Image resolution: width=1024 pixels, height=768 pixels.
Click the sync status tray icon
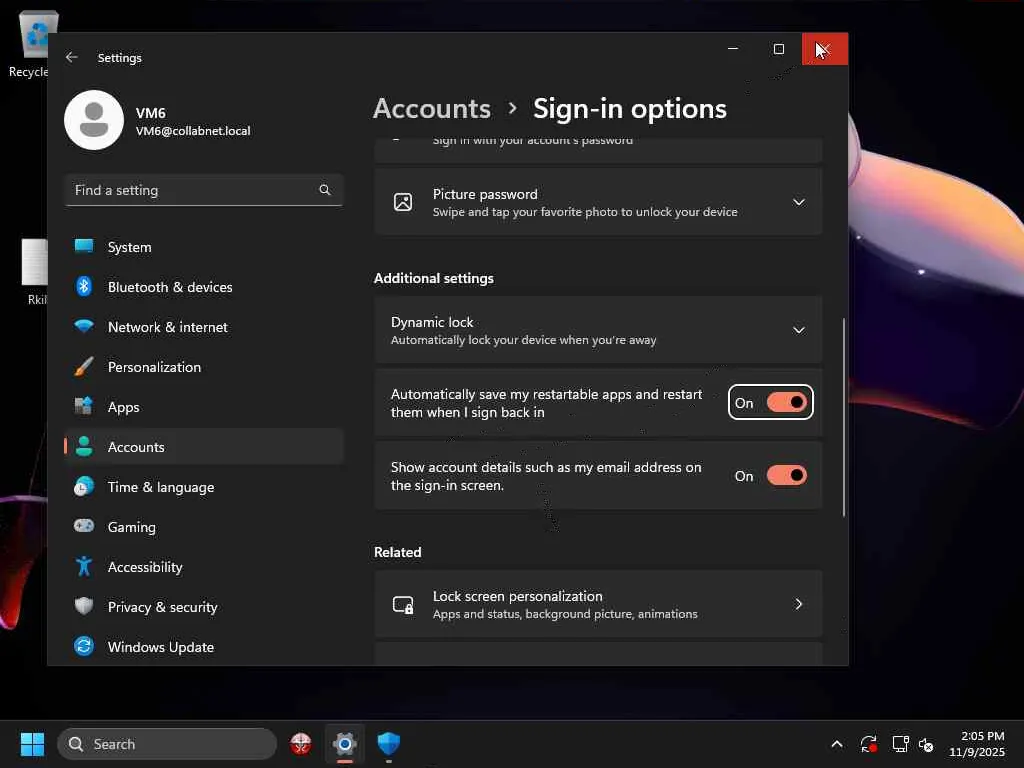pos(869,744)
